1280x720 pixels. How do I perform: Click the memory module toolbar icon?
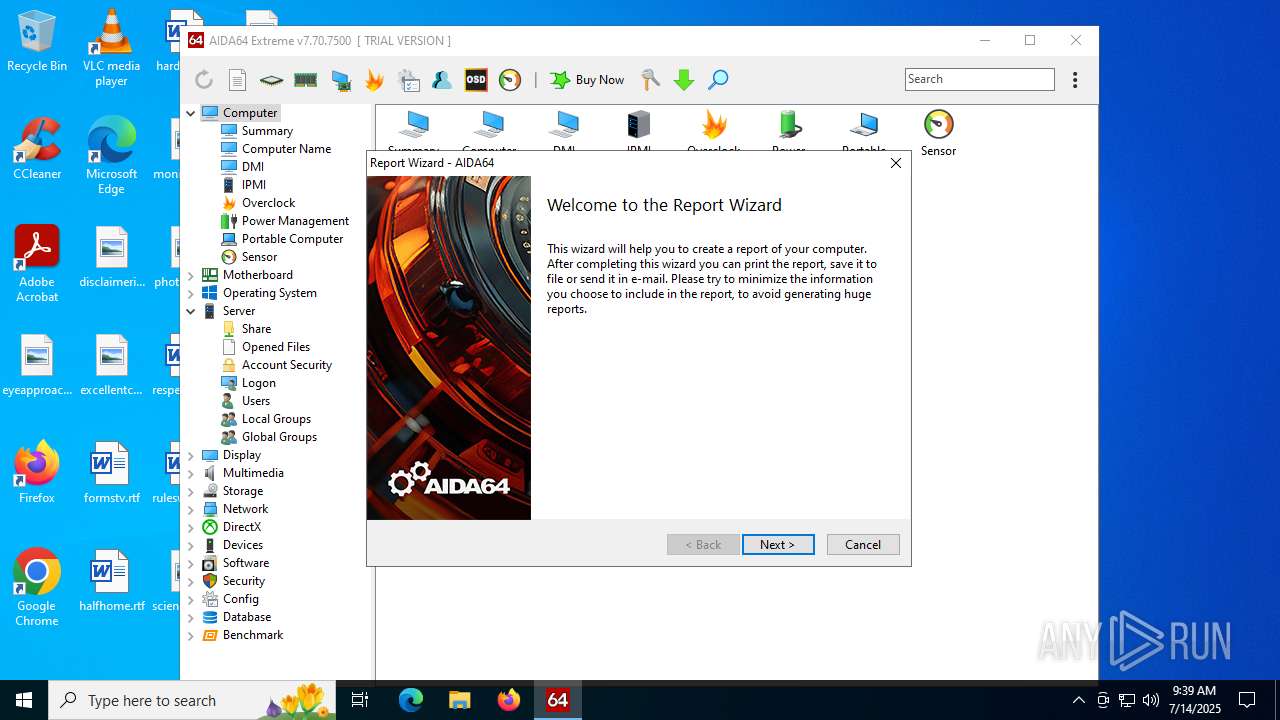306,80
